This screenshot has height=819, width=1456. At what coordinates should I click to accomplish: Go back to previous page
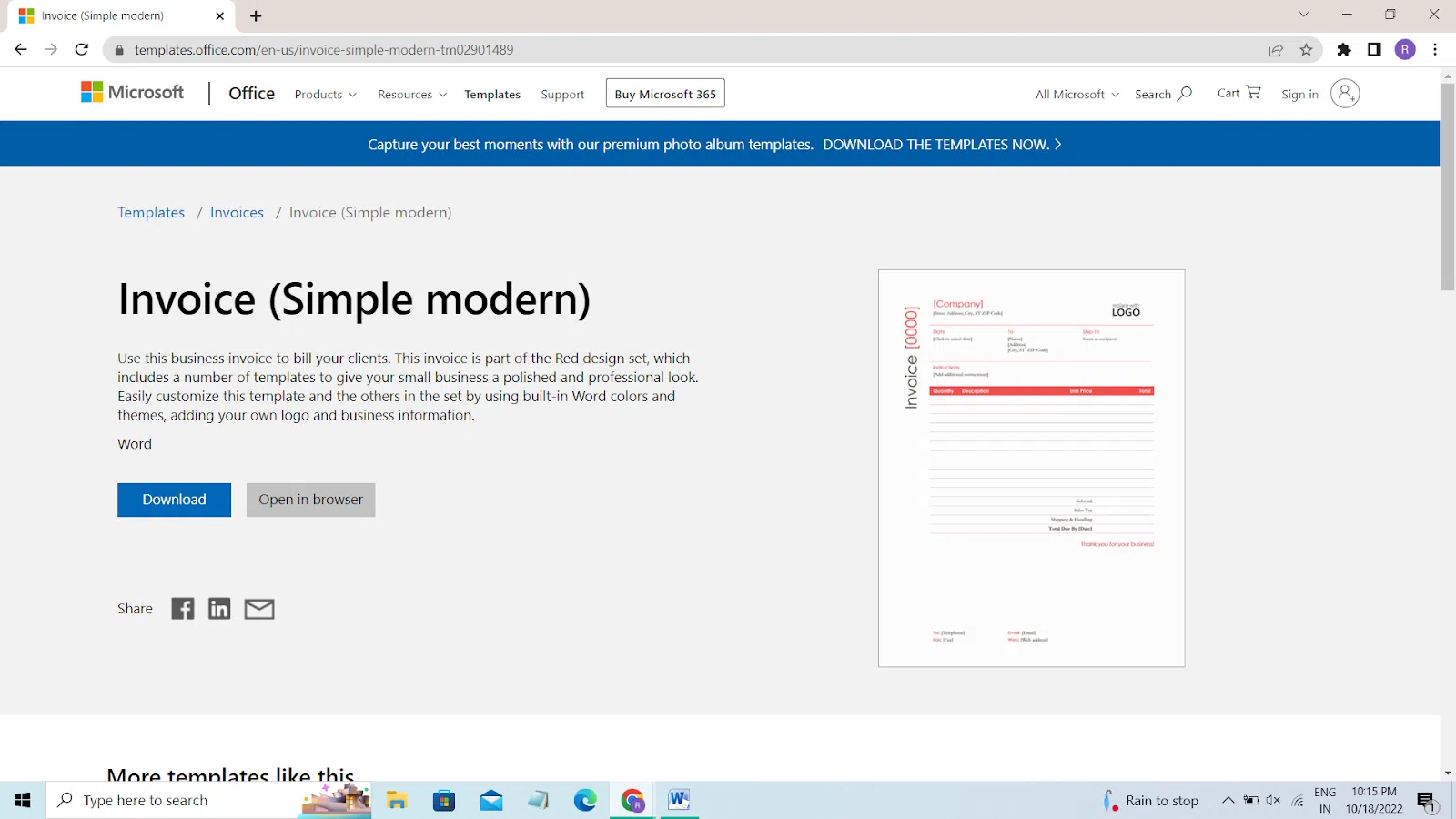[x=21, y=50]
